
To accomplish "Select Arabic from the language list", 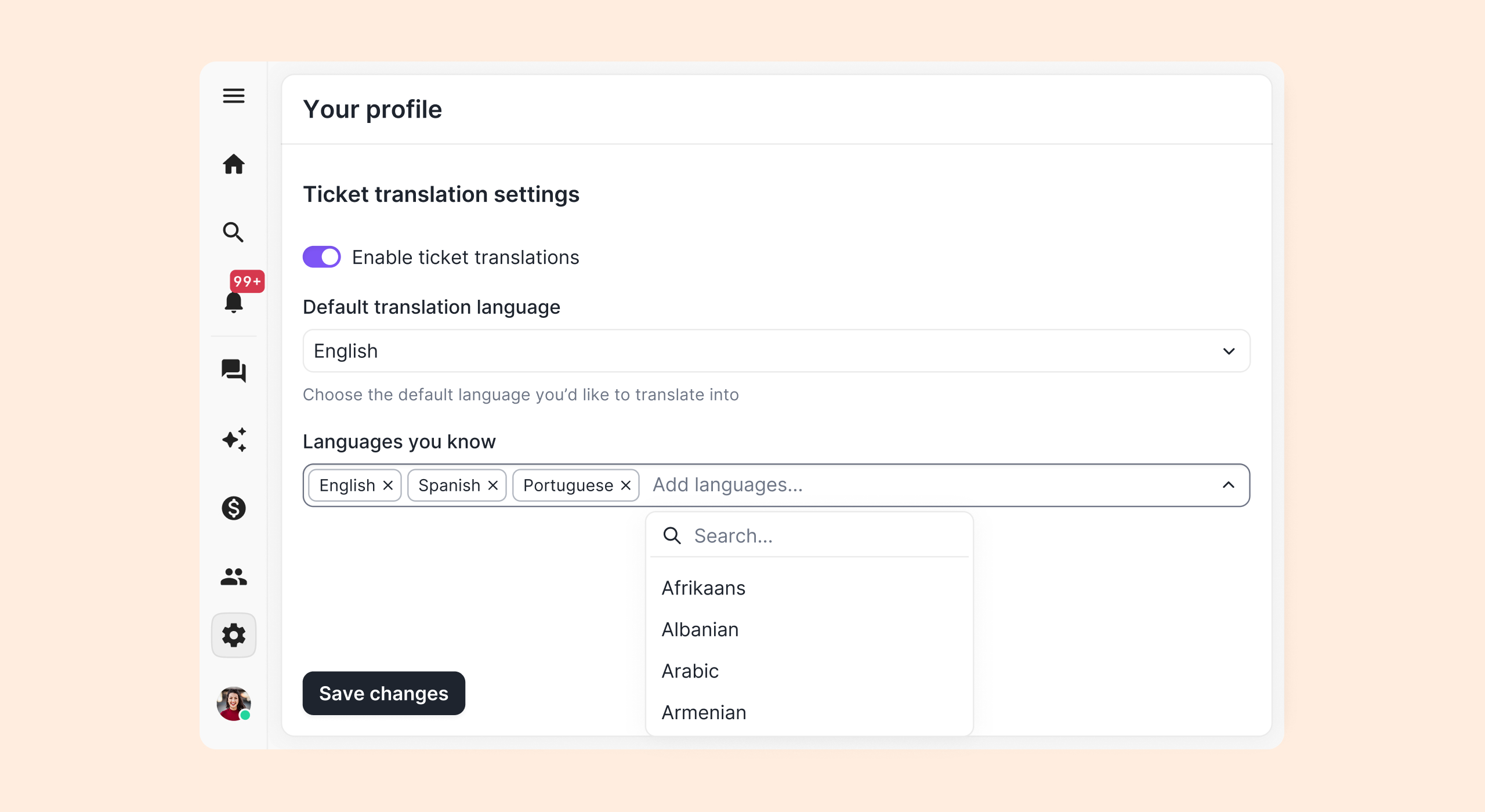I will (690, 671).
